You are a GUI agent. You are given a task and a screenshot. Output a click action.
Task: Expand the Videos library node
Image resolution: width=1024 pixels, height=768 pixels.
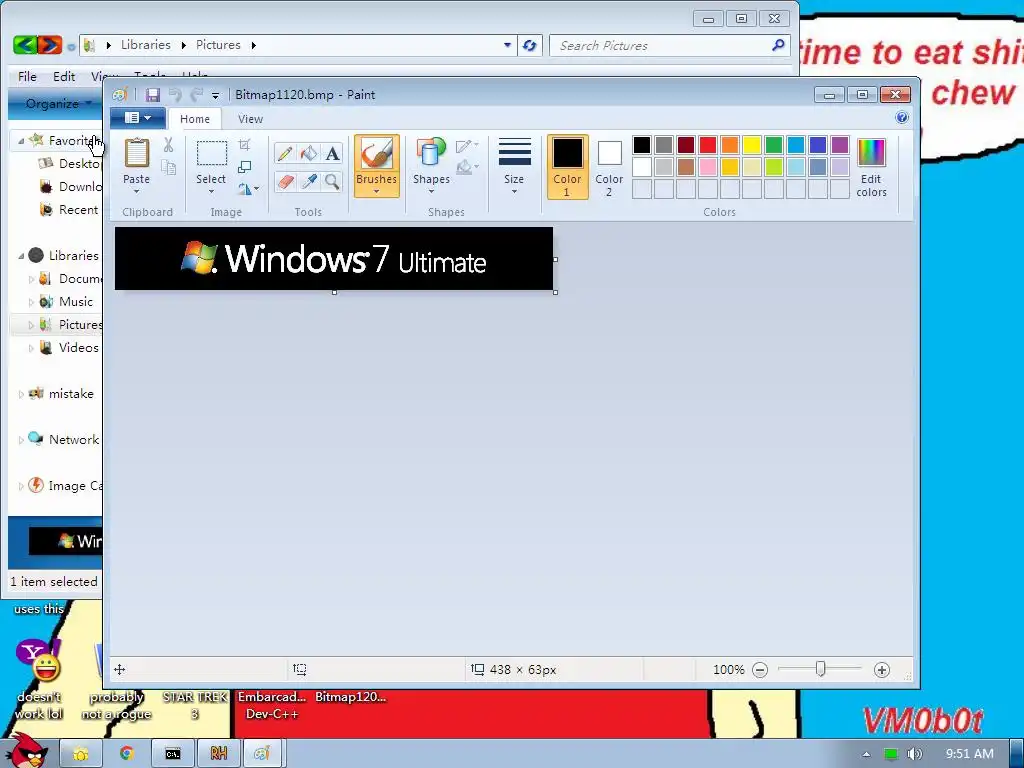click(31, 348)
